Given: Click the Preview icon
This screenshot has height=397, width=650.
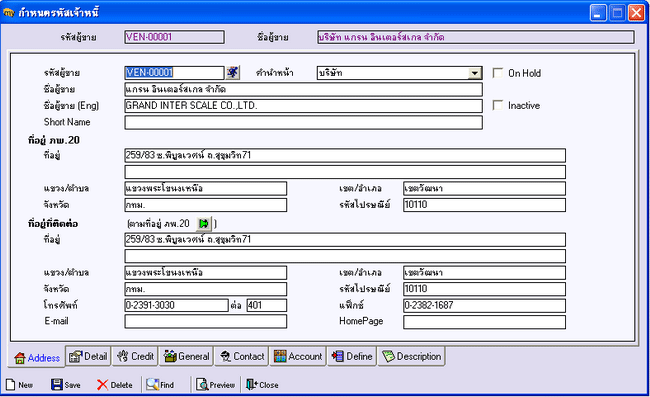Looking at the screenshot, I should [x=202, y=385].
